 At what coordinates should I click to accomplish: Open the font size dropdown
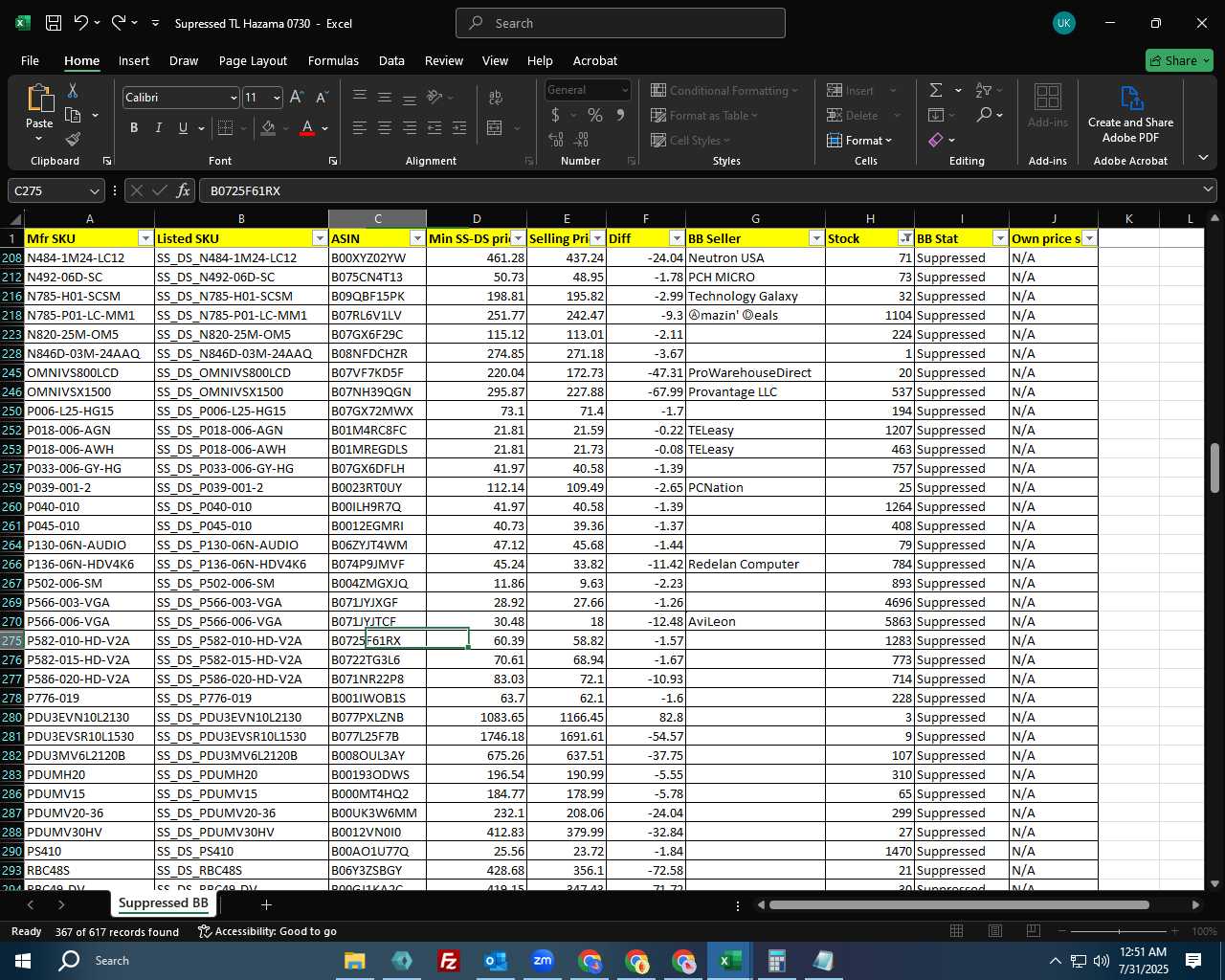coord(277,98)
